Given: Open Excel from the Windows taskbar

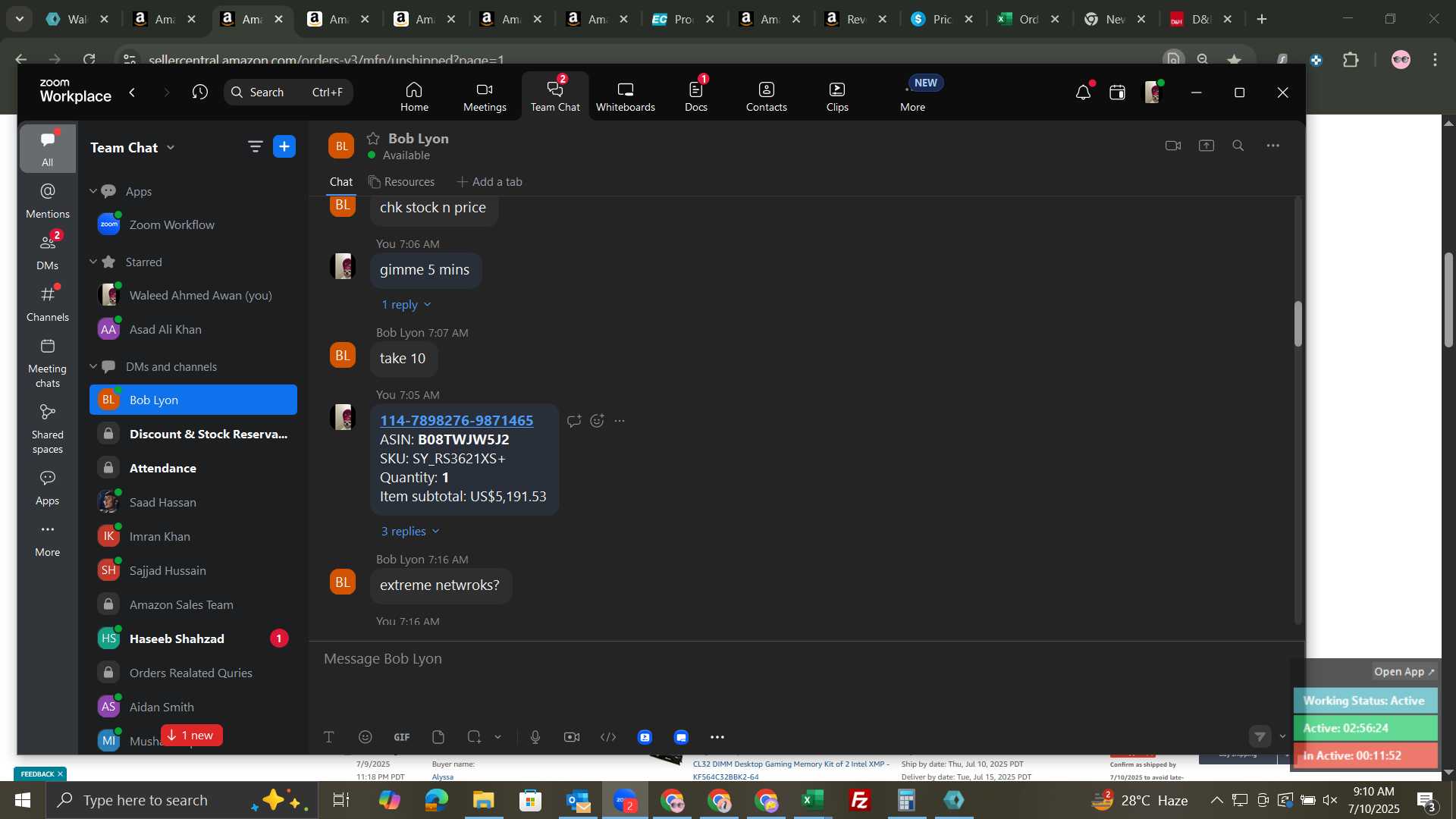Looking at the screenshot, I should click(814, 801).
